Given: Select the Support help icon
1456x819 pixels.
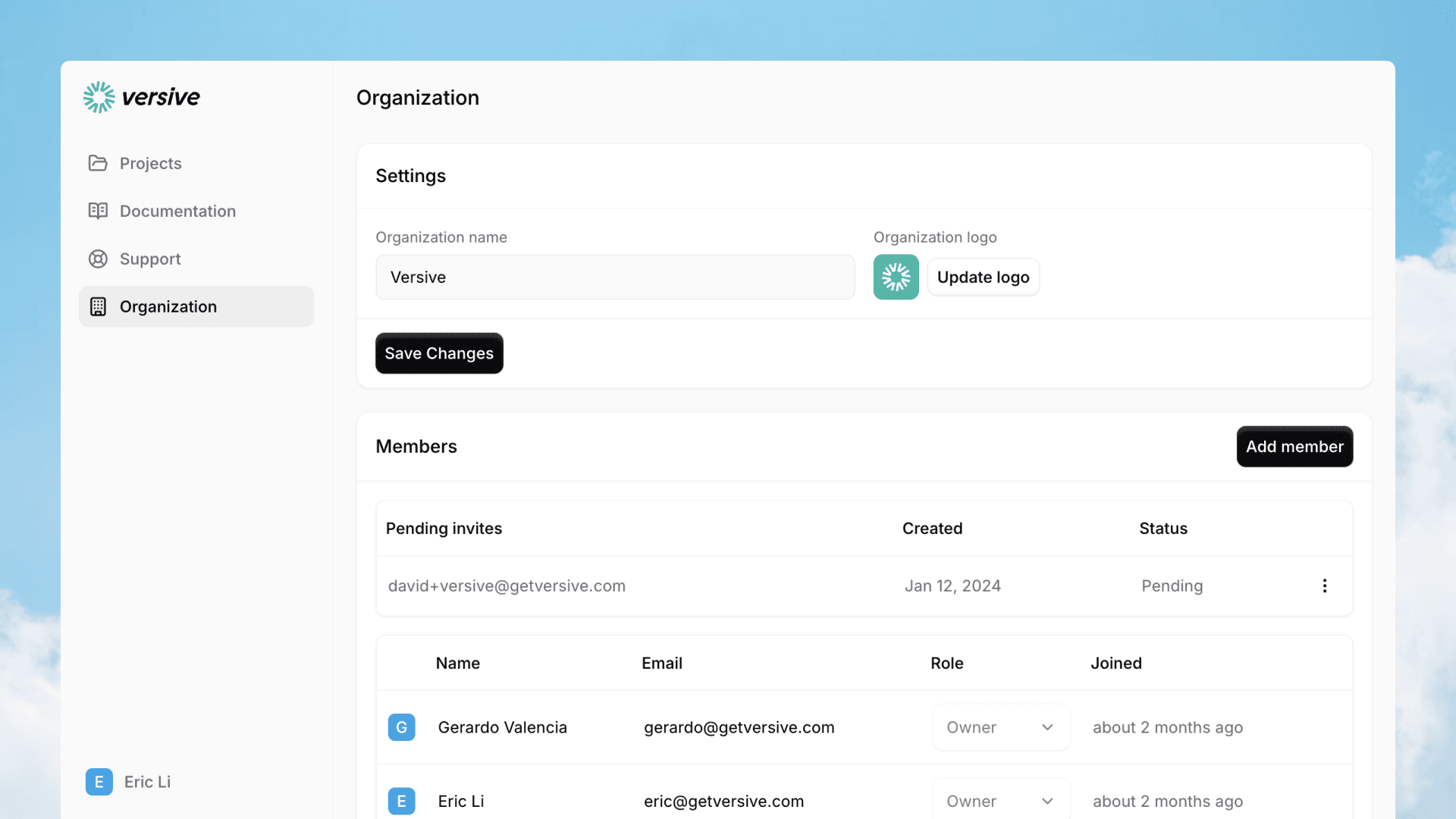Looking at the screenshot, I should pos(99,259).
